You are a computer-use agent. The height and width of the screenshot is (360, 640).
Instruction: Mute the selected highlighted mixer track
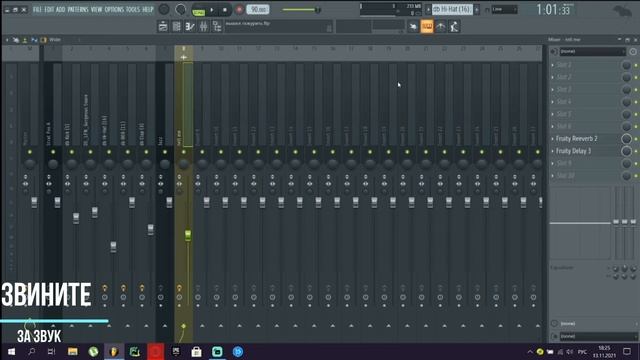tap(184, 152)
